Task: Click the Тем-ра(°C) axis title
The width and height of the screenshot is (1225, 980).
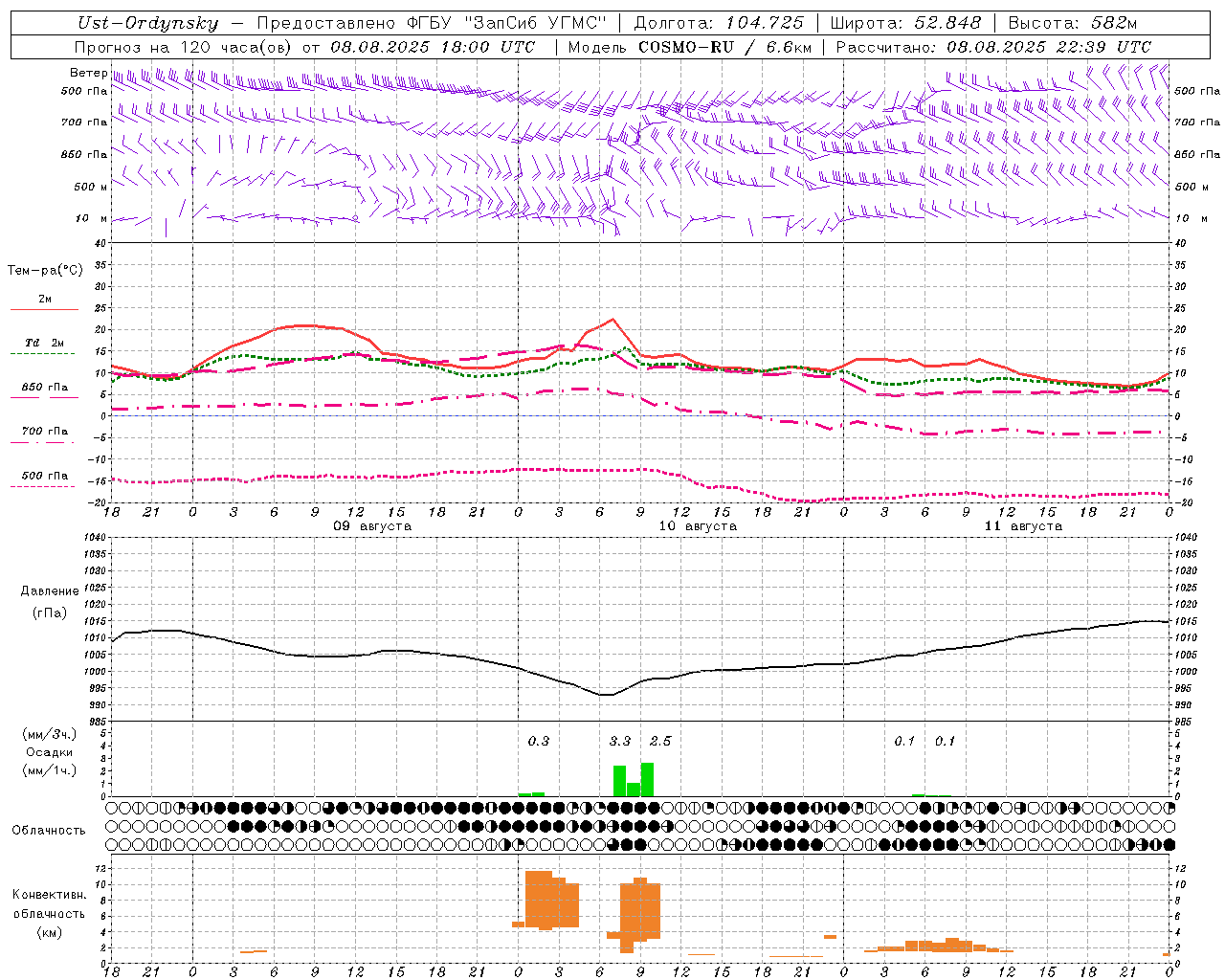Action: 45,271
